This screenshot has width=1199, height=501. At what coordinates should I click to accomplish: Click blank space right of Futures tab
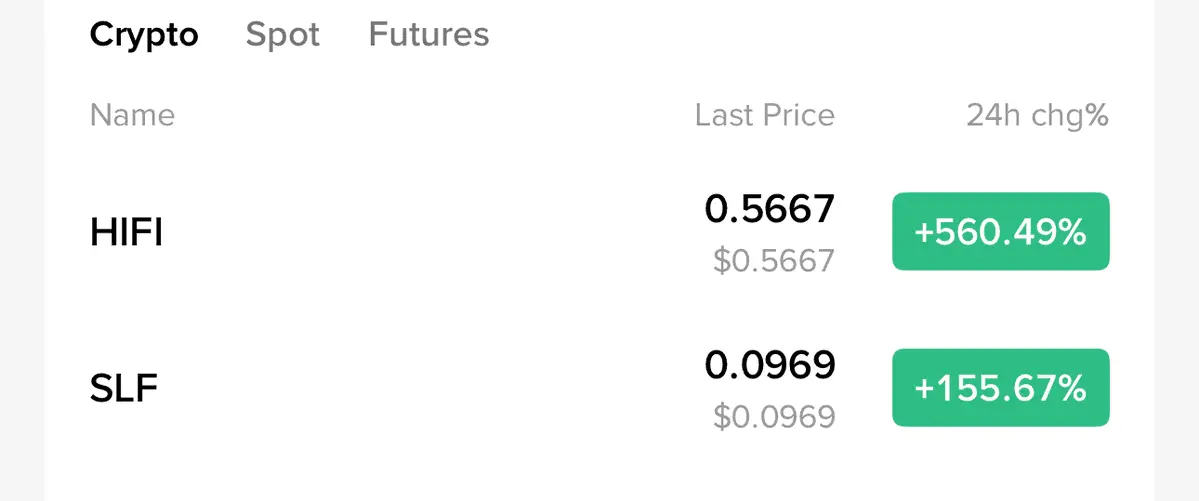(818, 34)
